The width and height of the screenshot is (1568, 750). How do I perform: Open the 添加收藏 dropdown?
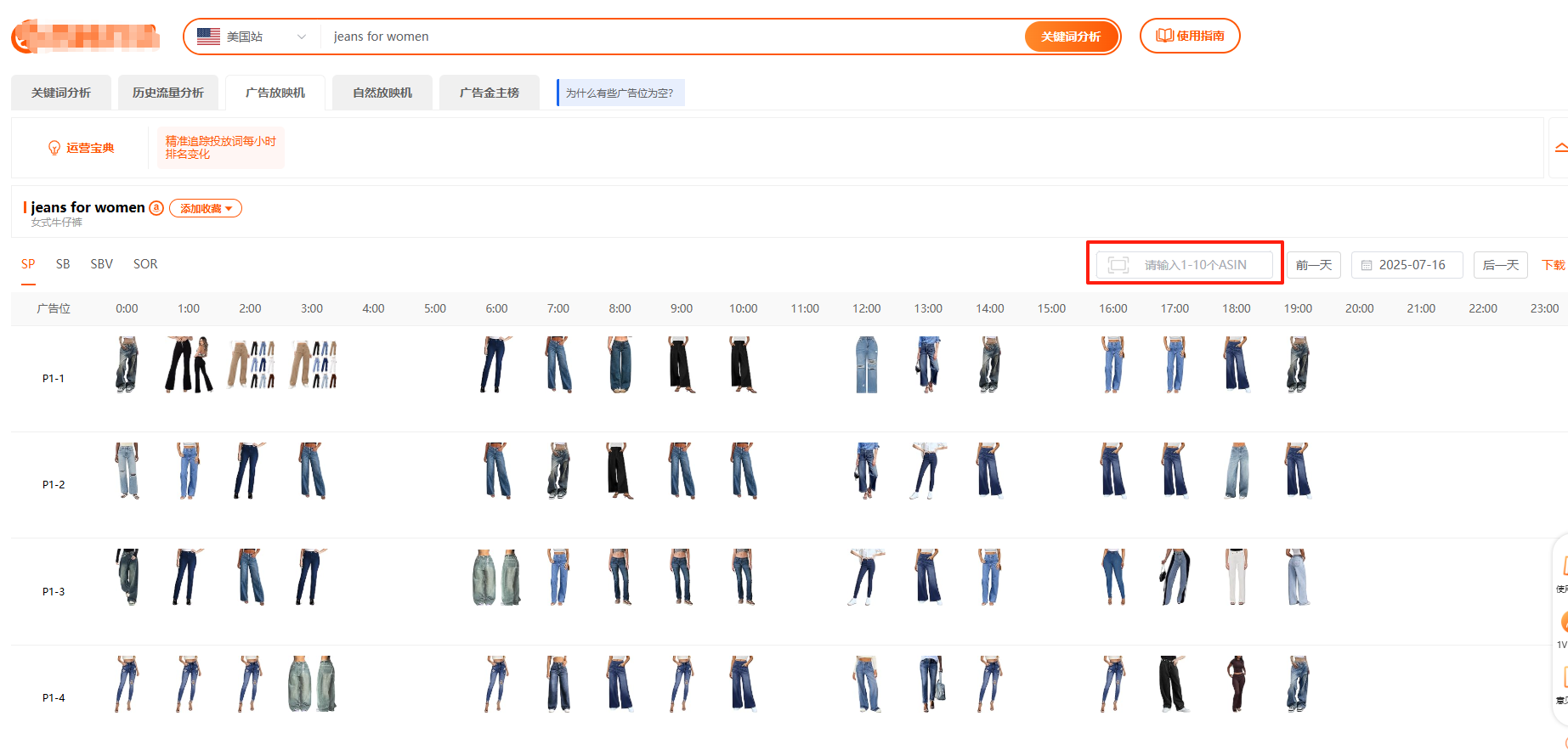206,208
